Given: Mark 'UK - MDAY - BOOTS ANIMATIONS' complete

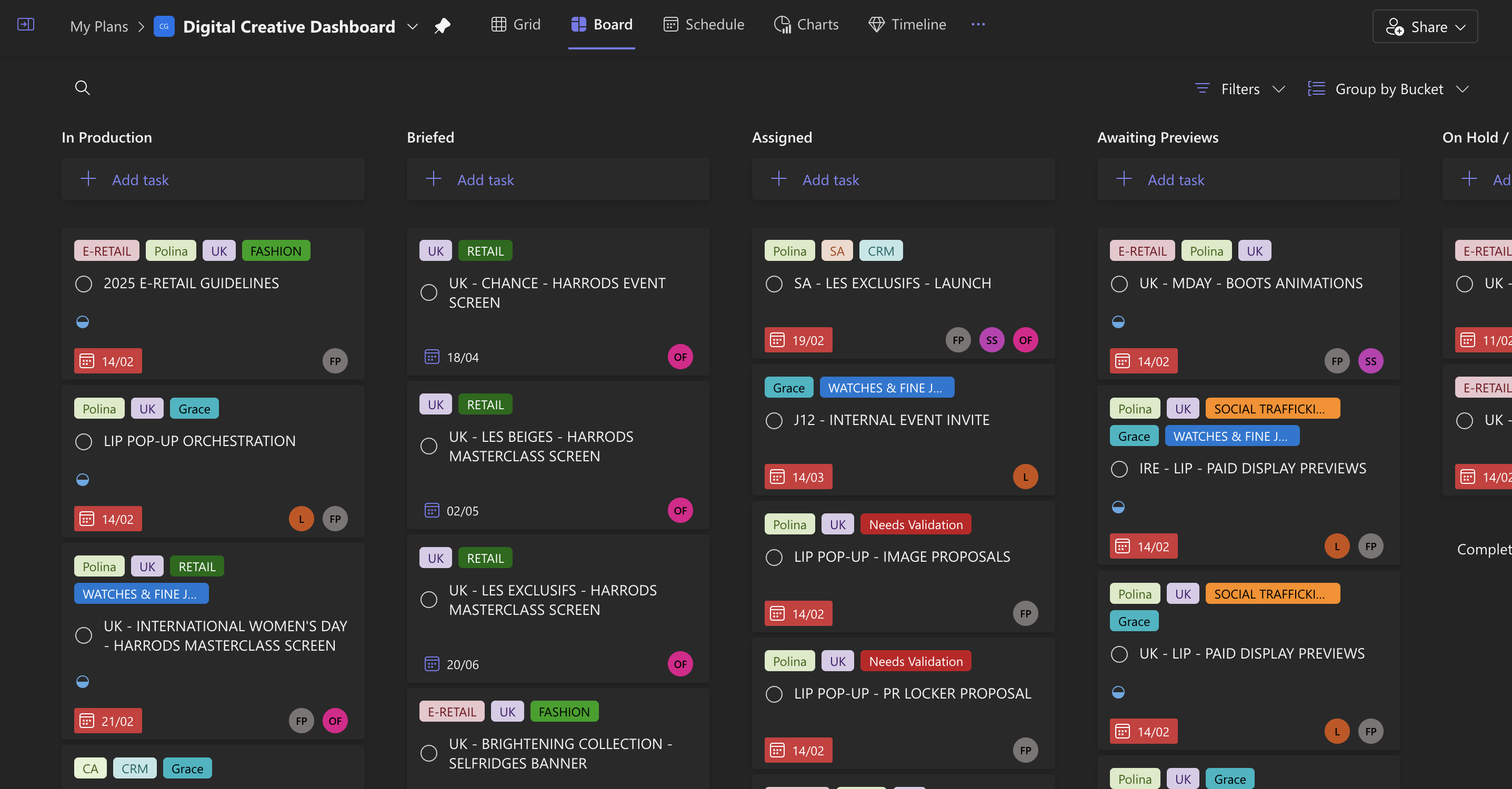Looking at the screenshot, I should [x=1119, y=284].
